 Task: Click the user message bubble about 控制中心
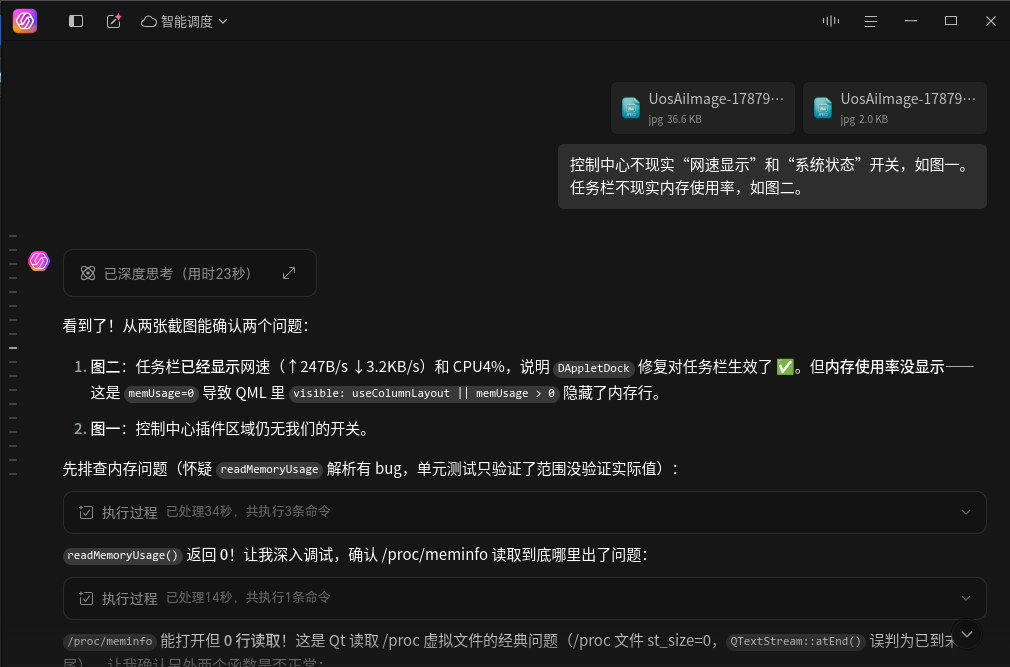(x=772, y=176)
